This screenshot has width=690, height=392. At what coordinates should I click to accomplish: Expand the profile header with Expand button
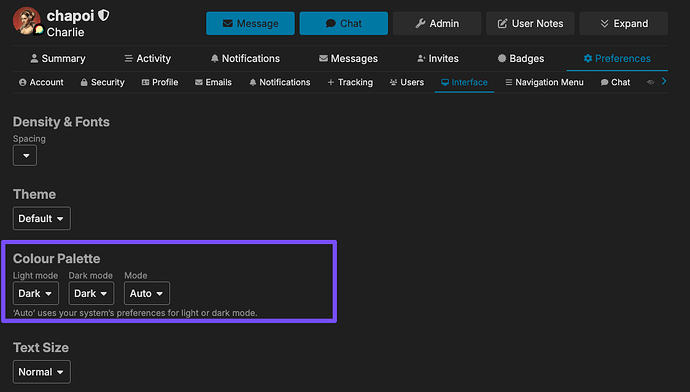coord(624,23)
